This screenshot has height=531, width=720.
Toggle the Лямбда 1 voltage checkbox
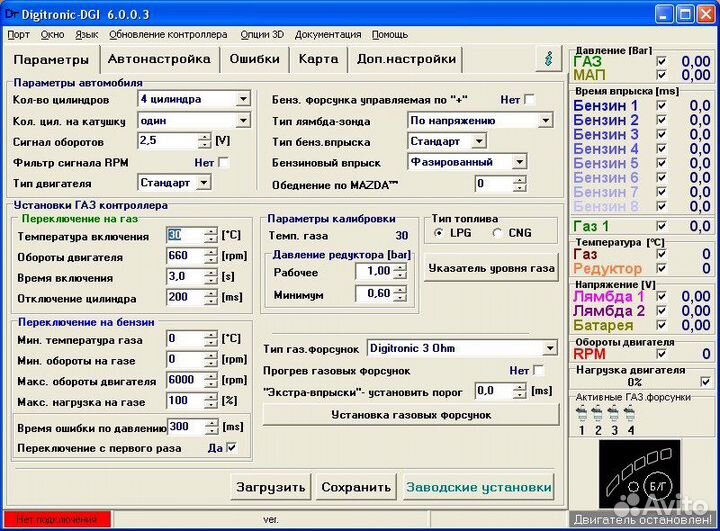coord(661,296)
